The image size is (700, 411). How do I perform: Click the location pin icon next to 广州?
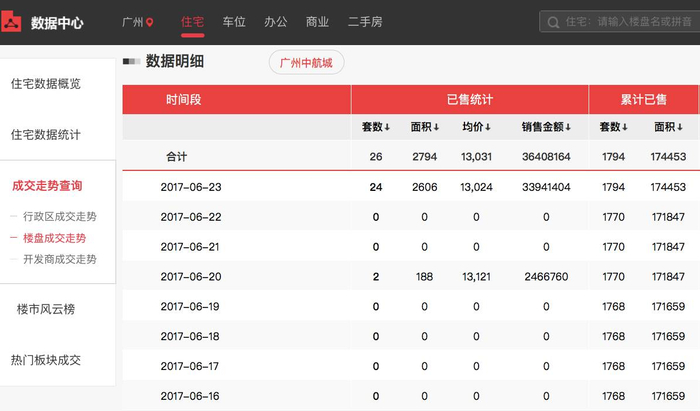coord(150,22)
